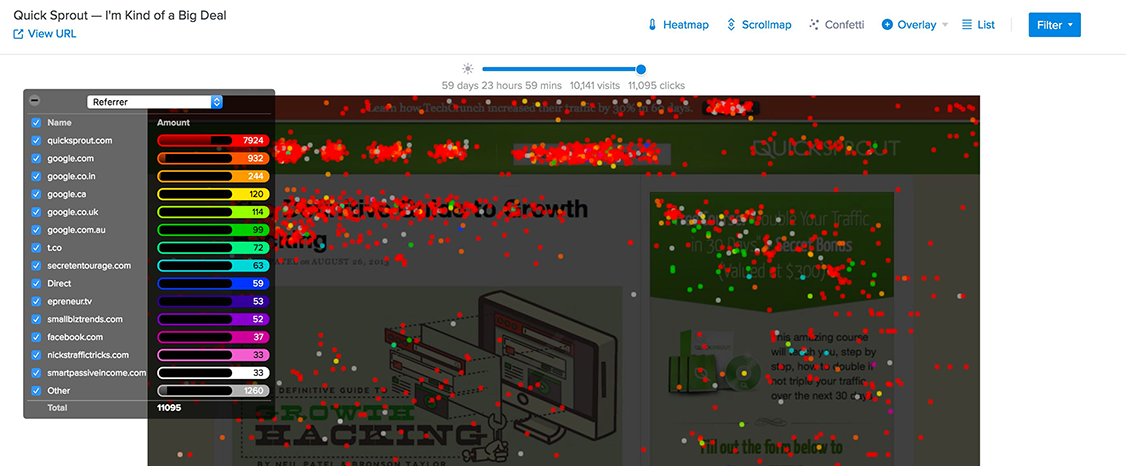Viewport: 1126px width, 466px height.
Task: Expand the Overlay dropdown arrow
Action: (945, 25)
